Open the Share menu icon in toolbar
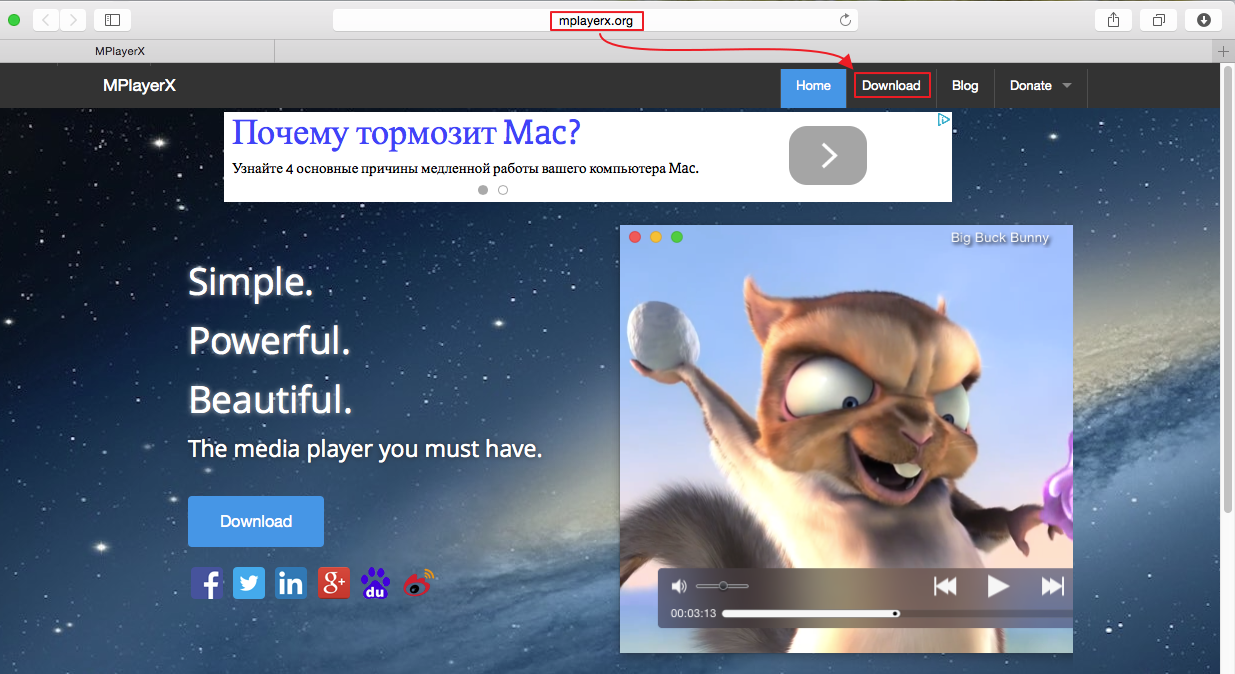Image resolution: width=1235 pixels, height=674 pixels. pyautogui.click(x=1114, y=19)
